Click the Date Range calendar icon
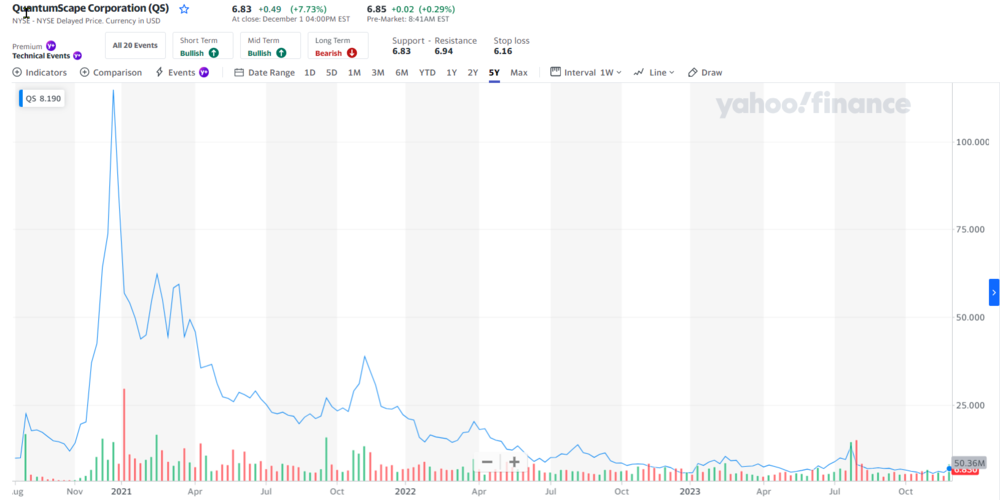 pyautogui.click(x=239, y=73)
